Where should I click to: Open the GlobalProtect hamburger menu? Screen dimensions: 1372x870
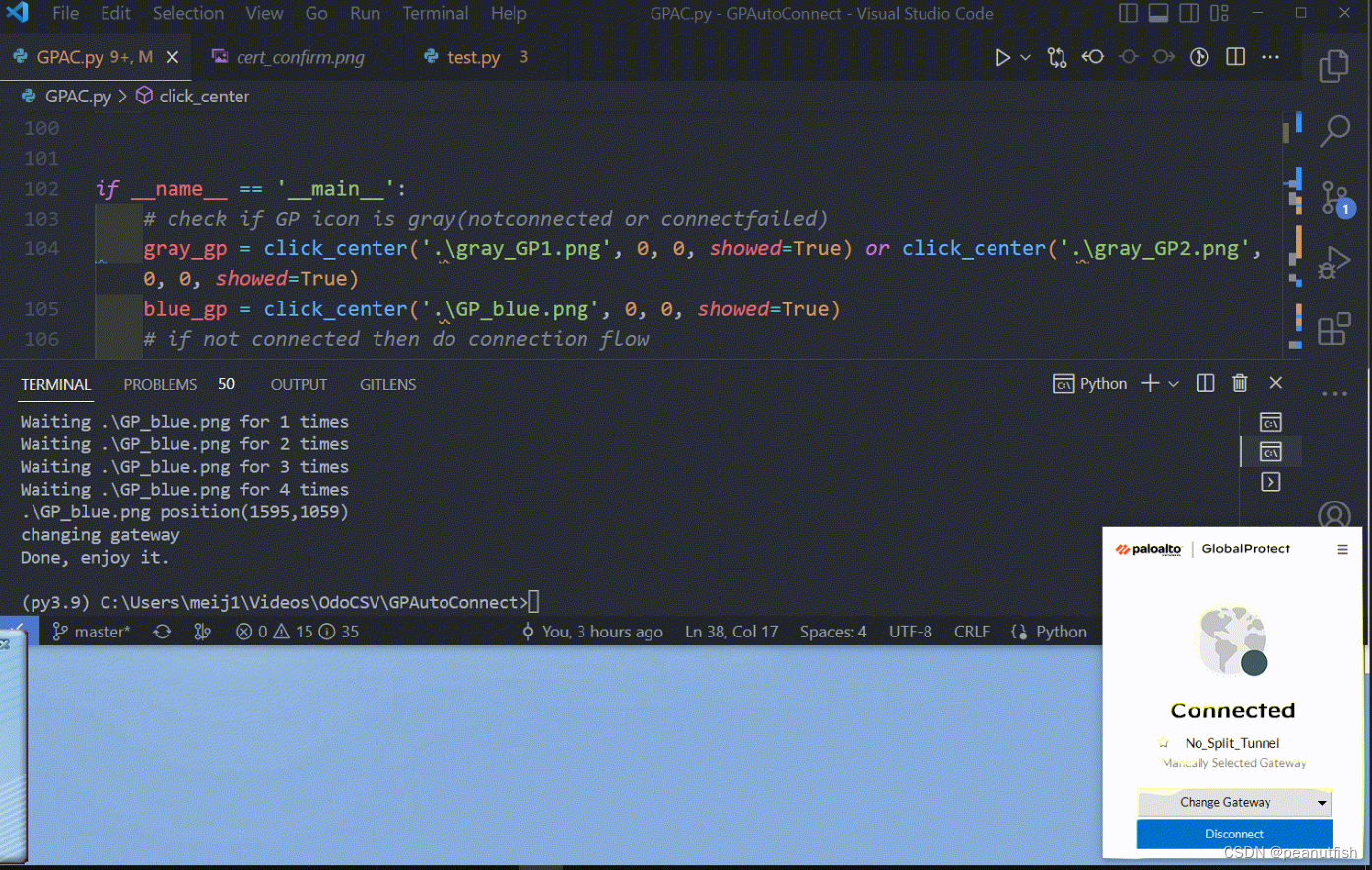[x=1341, y=549]
